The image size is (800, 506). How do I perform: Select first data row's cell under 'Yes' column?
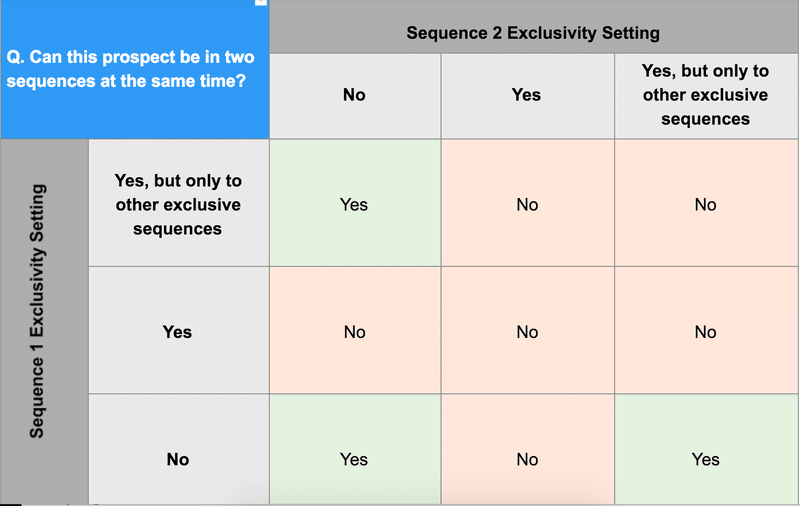527,203
